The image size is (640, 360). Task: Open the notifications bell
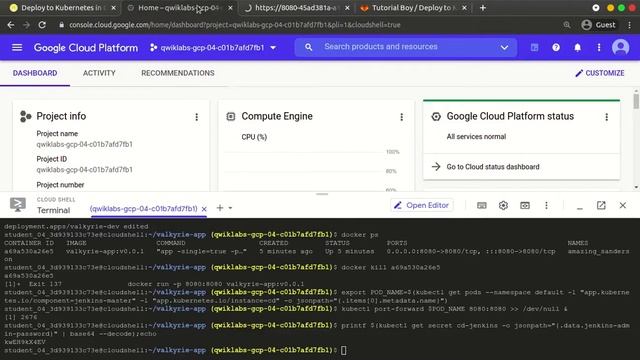click(x=577, y=47)
